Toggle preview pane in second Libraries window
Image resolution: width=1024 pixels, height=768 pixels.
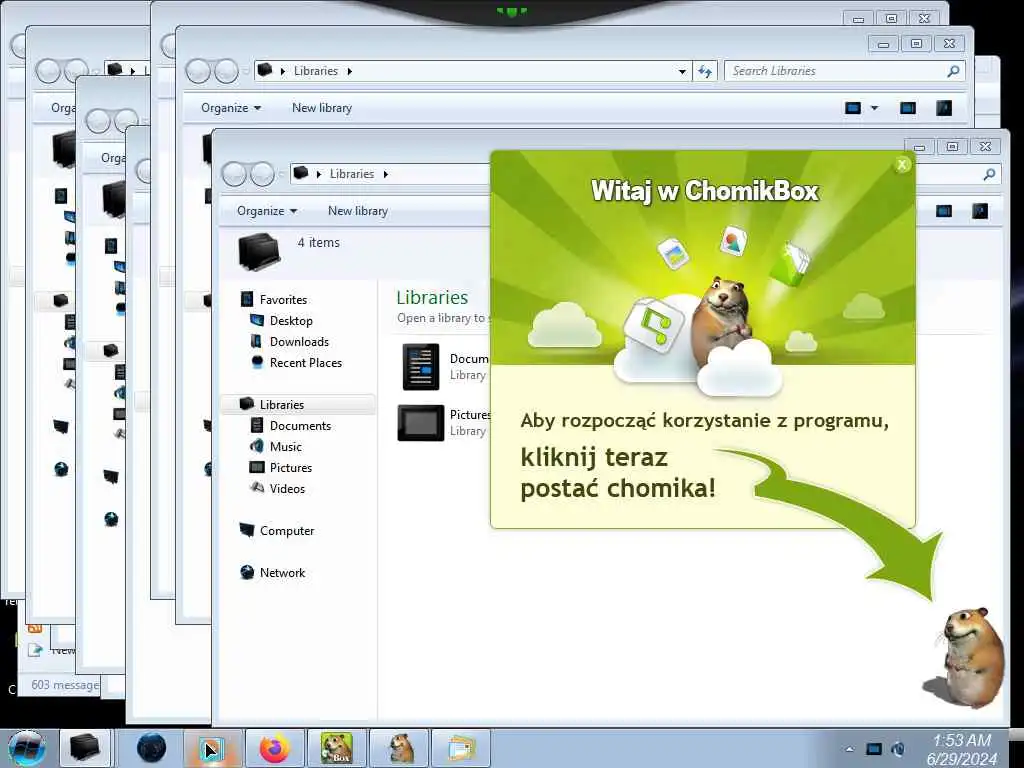(908, 108)
